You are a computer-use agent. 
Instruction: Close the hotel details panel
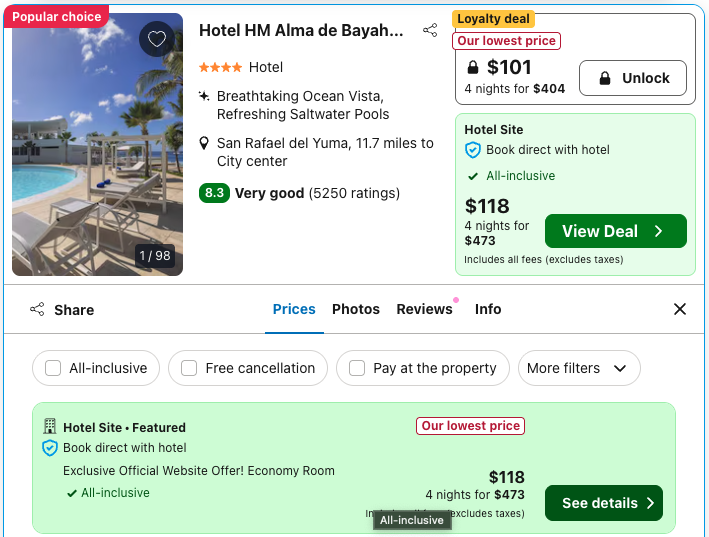click(x=680, y=309)
